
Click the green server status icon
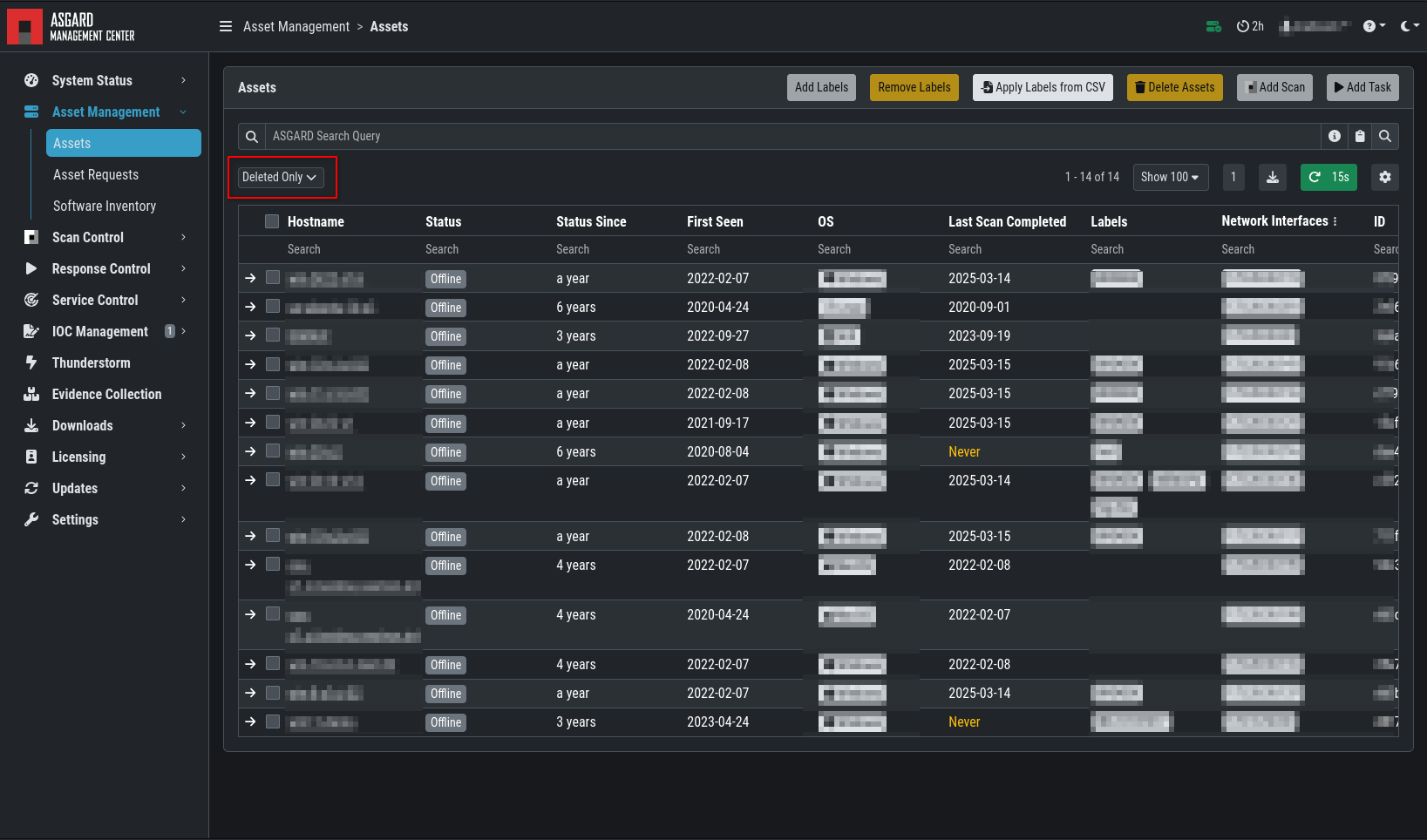tap(1213, 26)
